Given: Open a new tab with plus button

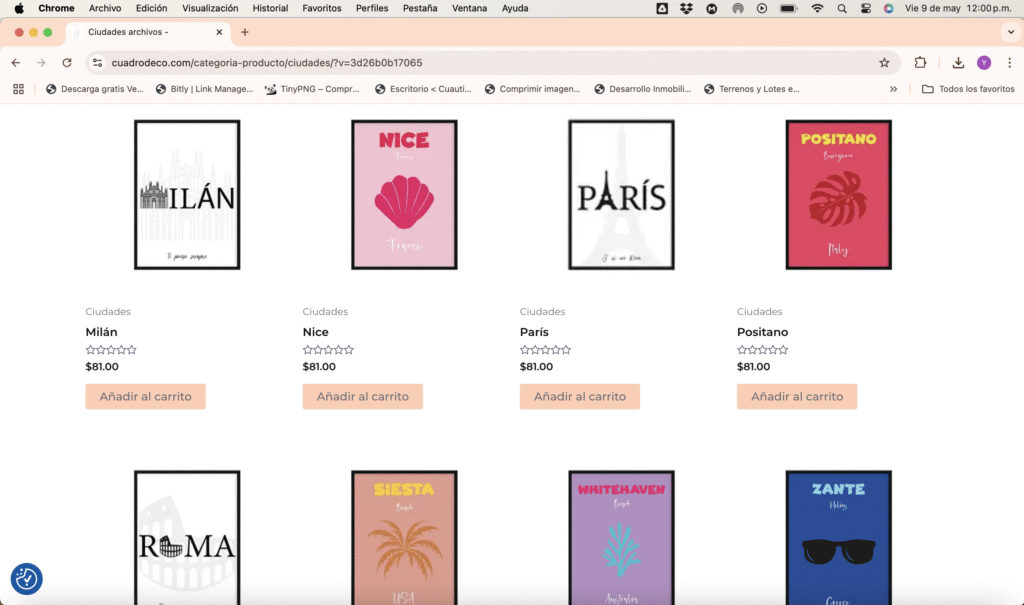Looking at the screenshot, I should point(245,32).
